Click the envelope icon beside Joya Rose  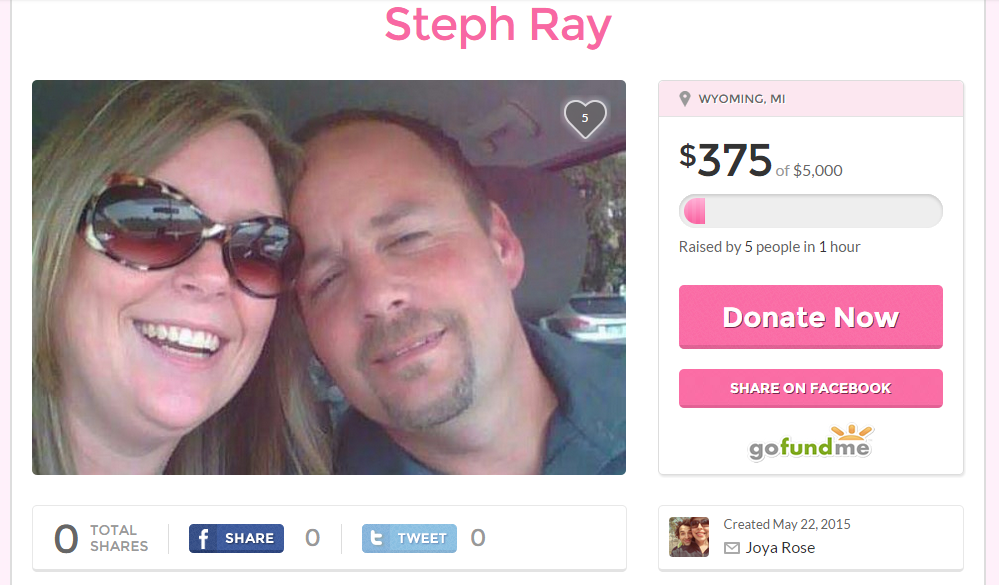(732, 548)
